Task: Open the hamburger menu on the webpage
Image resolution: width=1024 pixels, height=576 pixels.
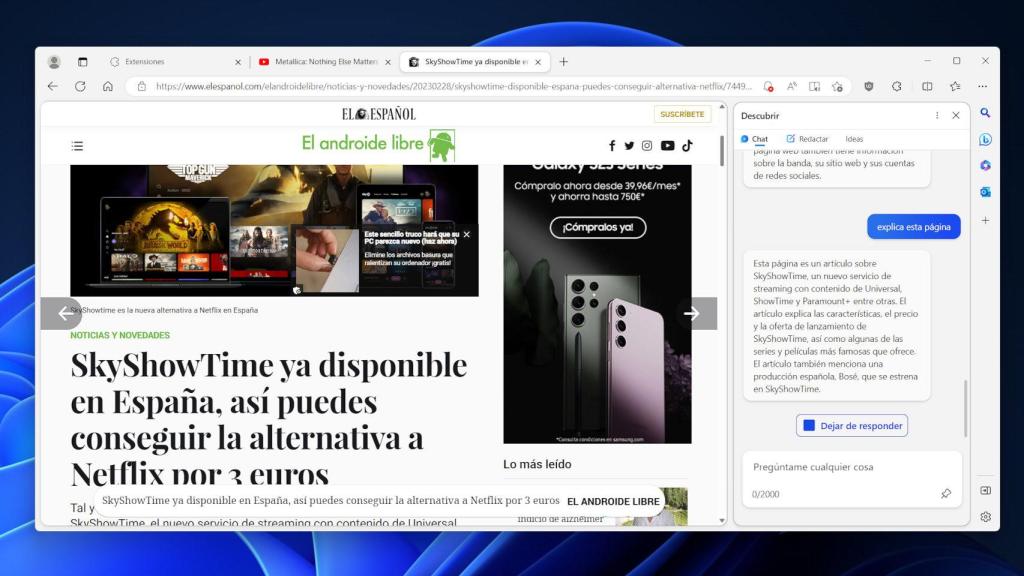Action: (x=77, y=145)
